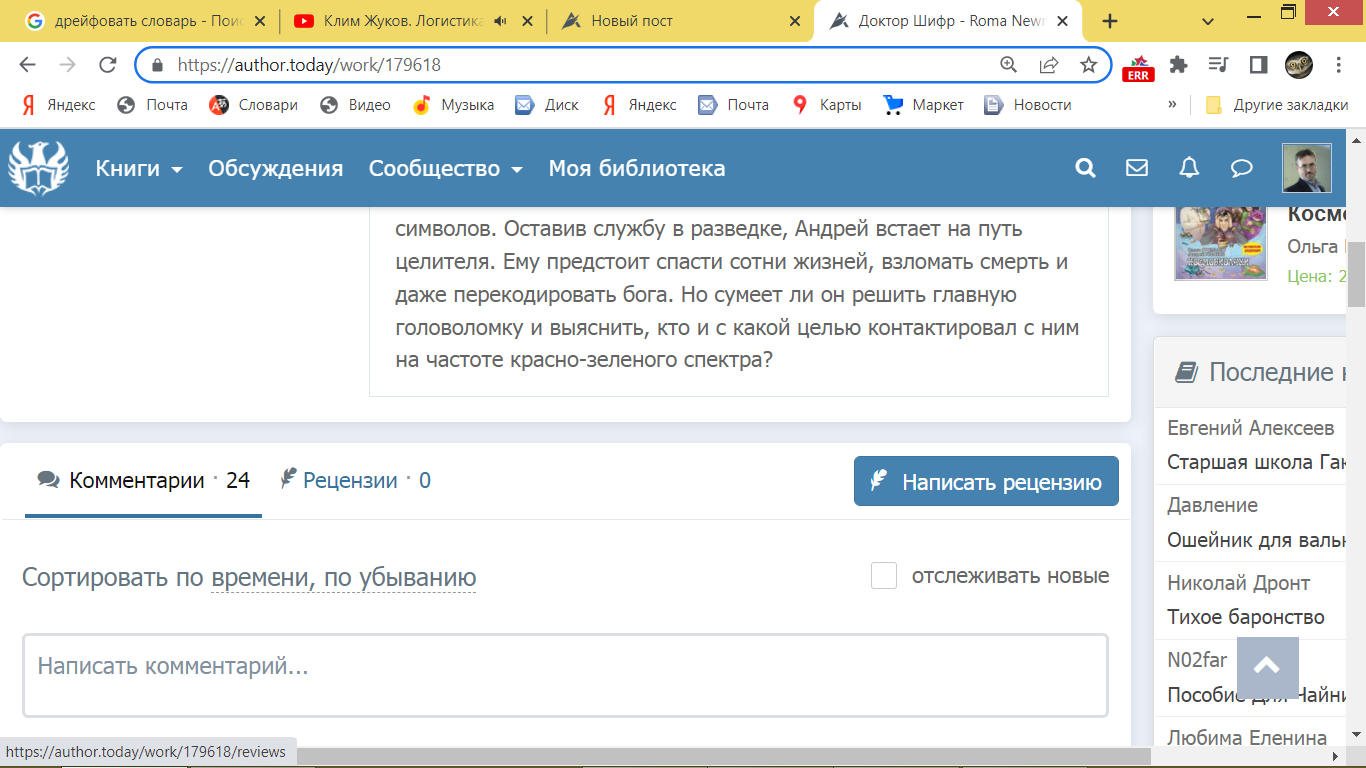Open sort order по времени, по убыванию
The width and height of the screenshot is (1366, 768).
point(343,578)
